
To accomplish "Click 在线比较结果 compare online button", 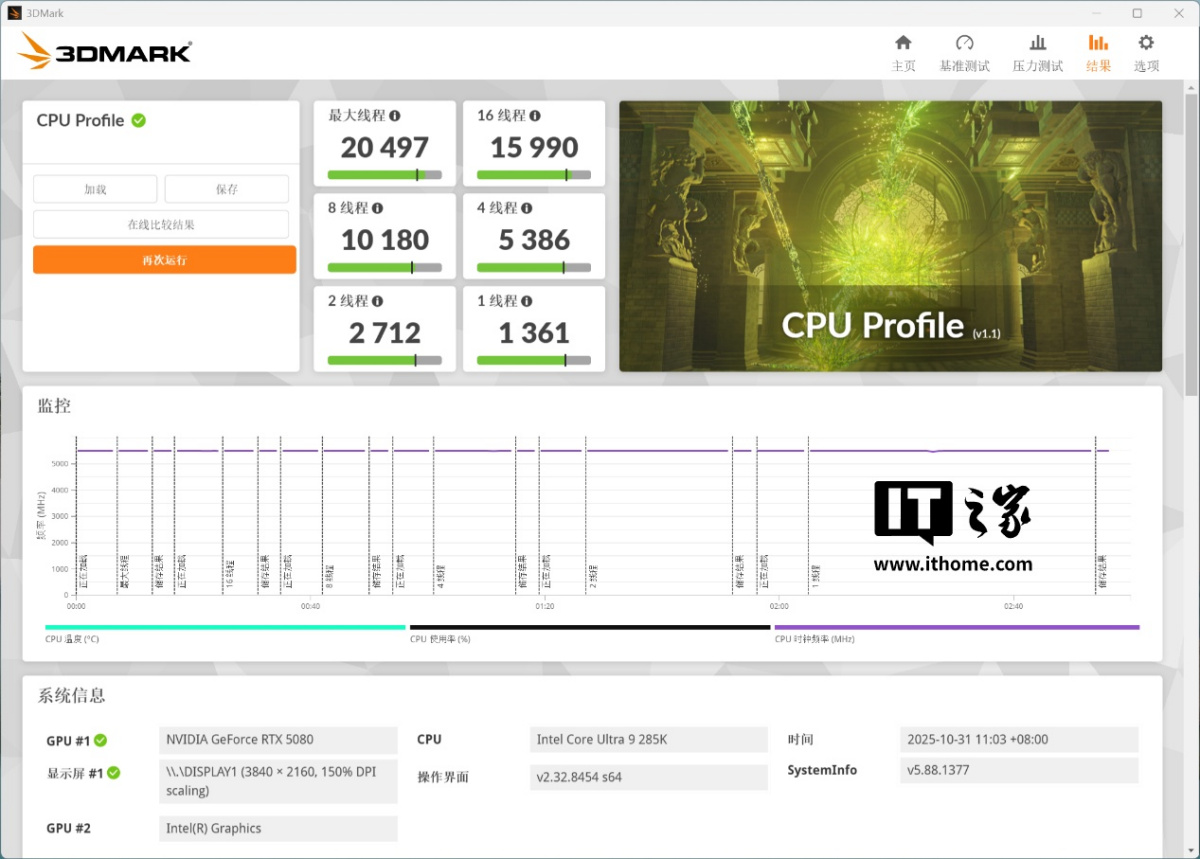I will pos(161,225).
